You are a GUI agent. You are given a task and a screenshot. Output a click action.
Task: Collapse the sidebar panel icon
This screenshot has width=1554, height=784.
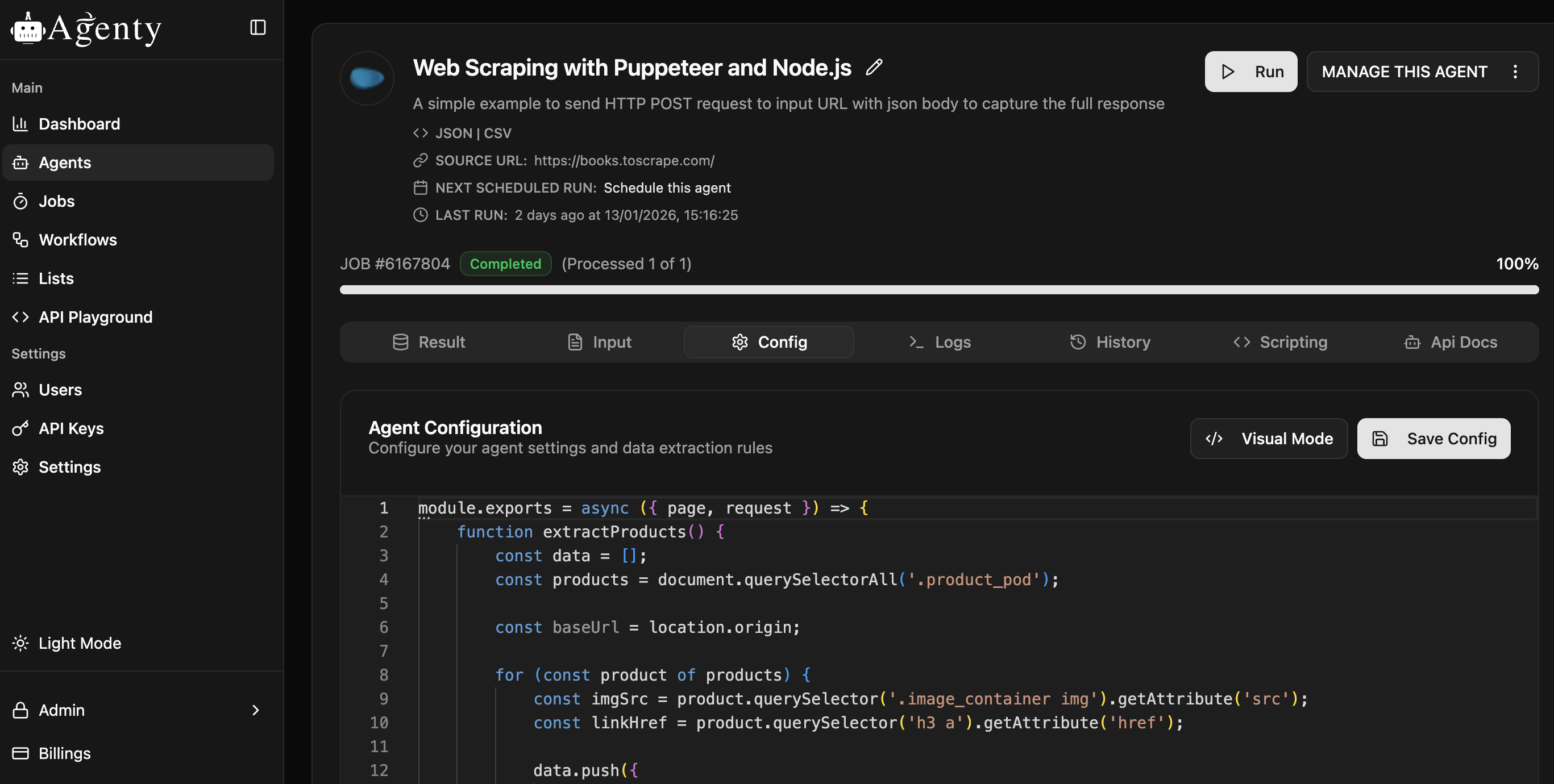point(257,27)
